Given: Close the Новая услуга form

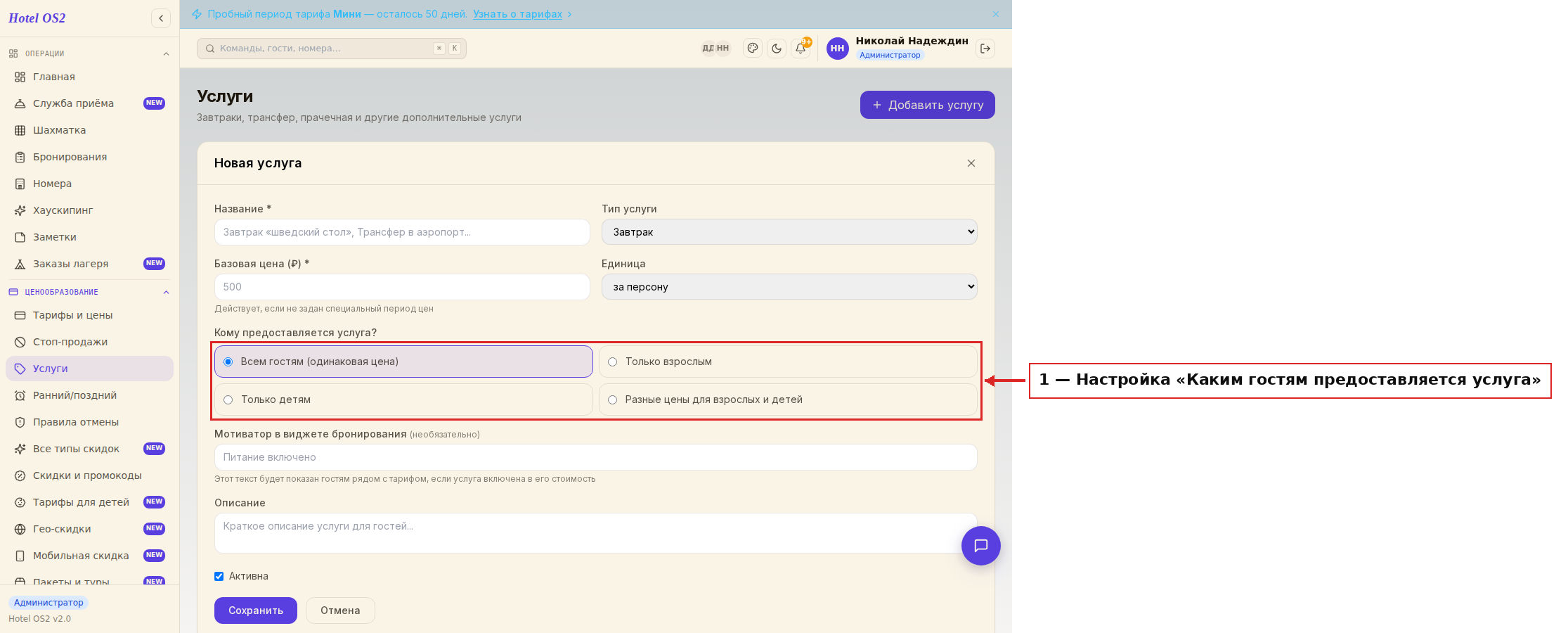Looking at the screenshot, I should 971,163.
